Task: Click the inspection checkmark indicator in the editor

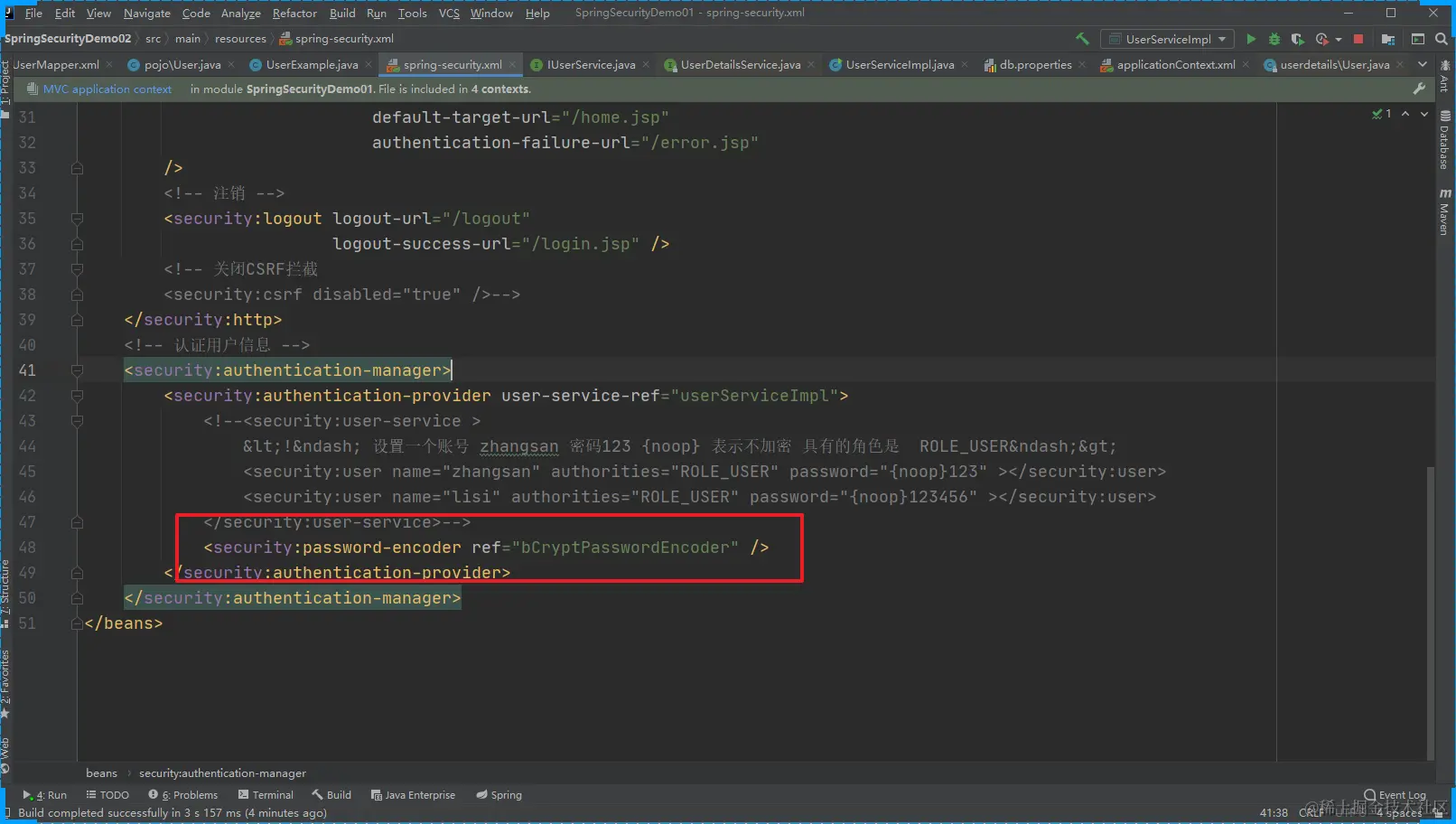Action: point(1381,114)
